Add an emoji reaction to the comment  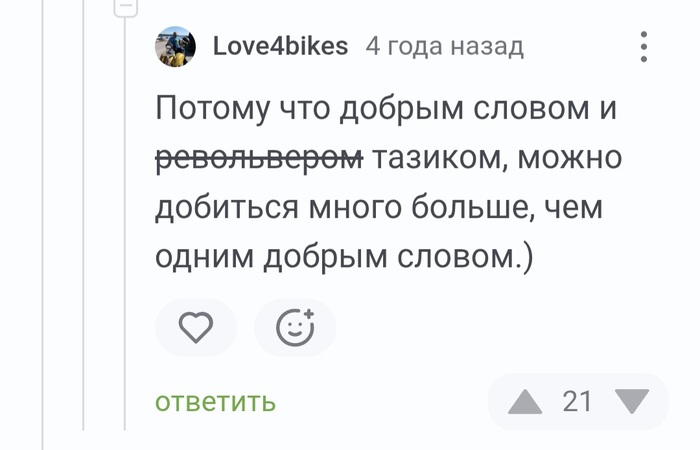click(295, 328)
